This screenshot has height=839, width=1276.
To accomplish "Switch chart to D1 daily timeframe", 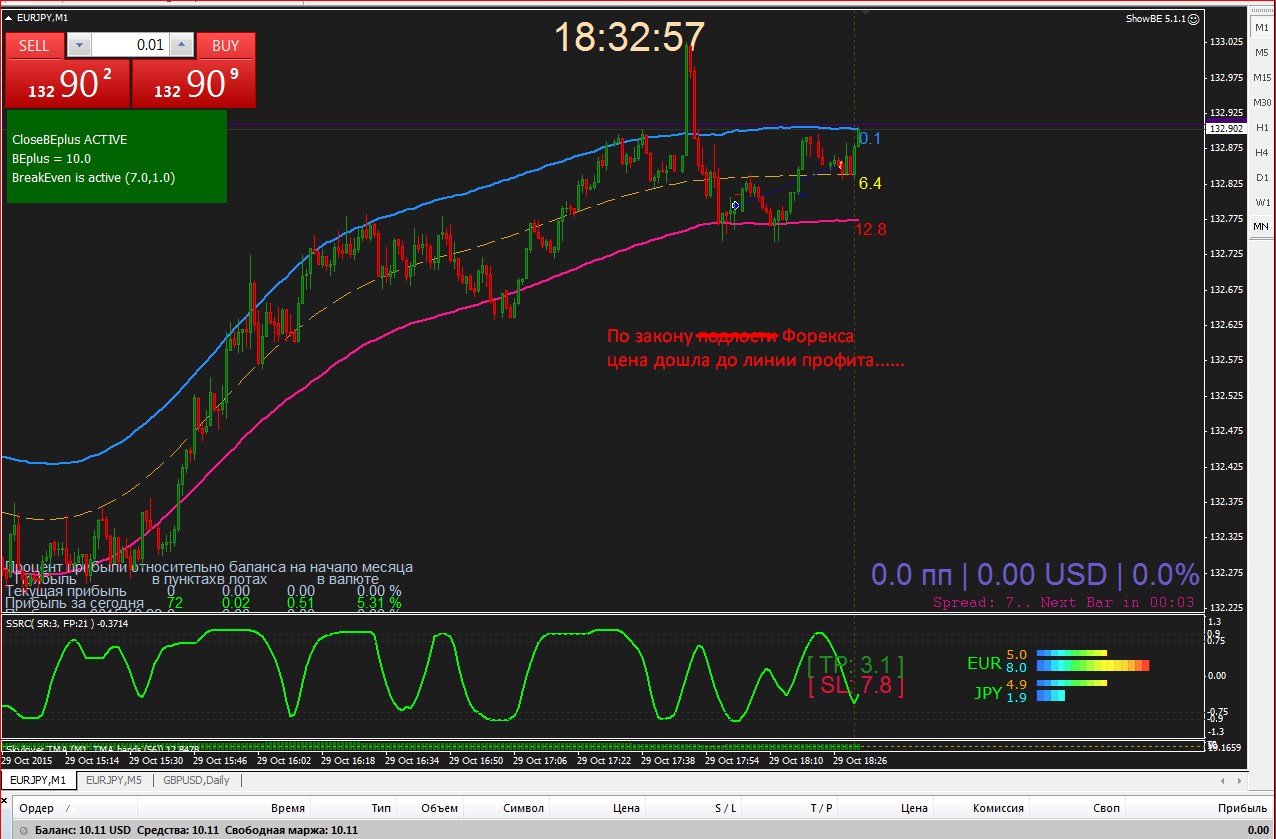I will [1262, 178].
